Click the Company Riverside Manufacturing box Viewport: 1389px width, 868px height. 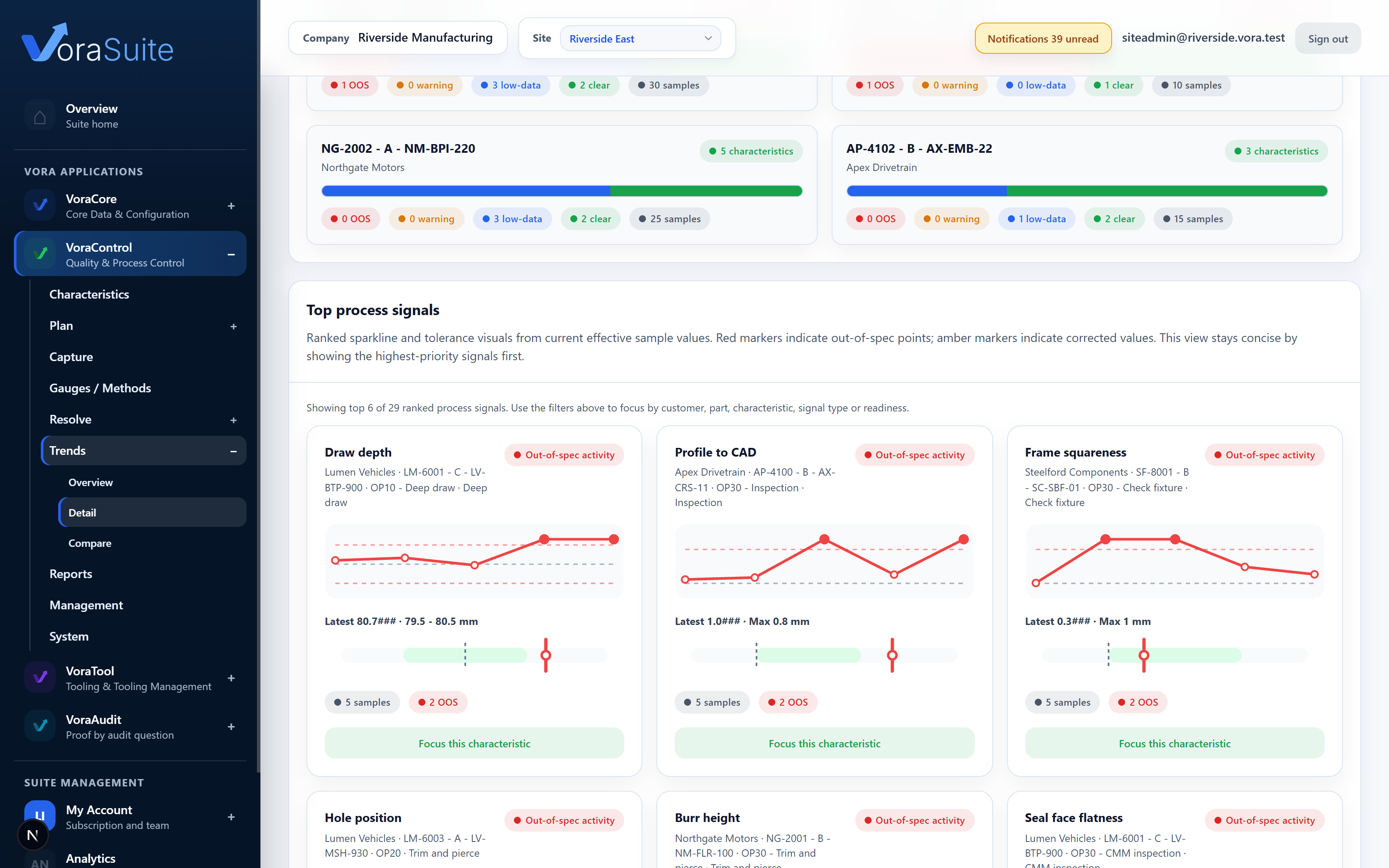pos(398,38)
